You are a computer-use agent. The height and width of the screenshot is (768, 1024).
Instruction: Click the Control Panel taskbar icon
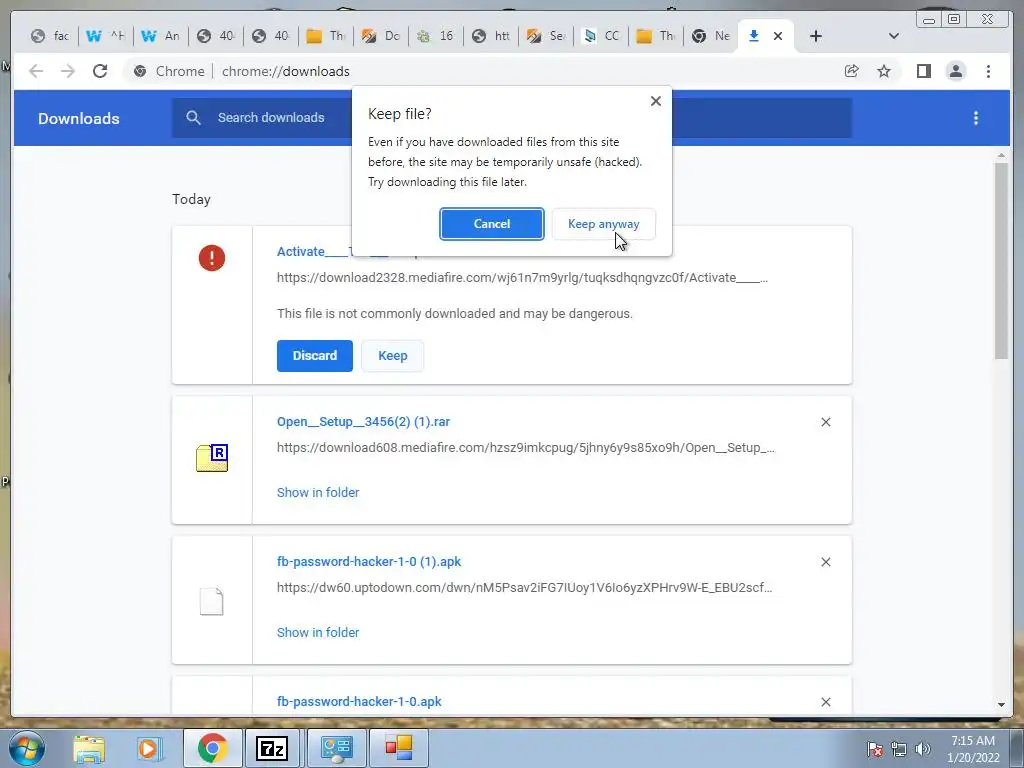[336, 748]
